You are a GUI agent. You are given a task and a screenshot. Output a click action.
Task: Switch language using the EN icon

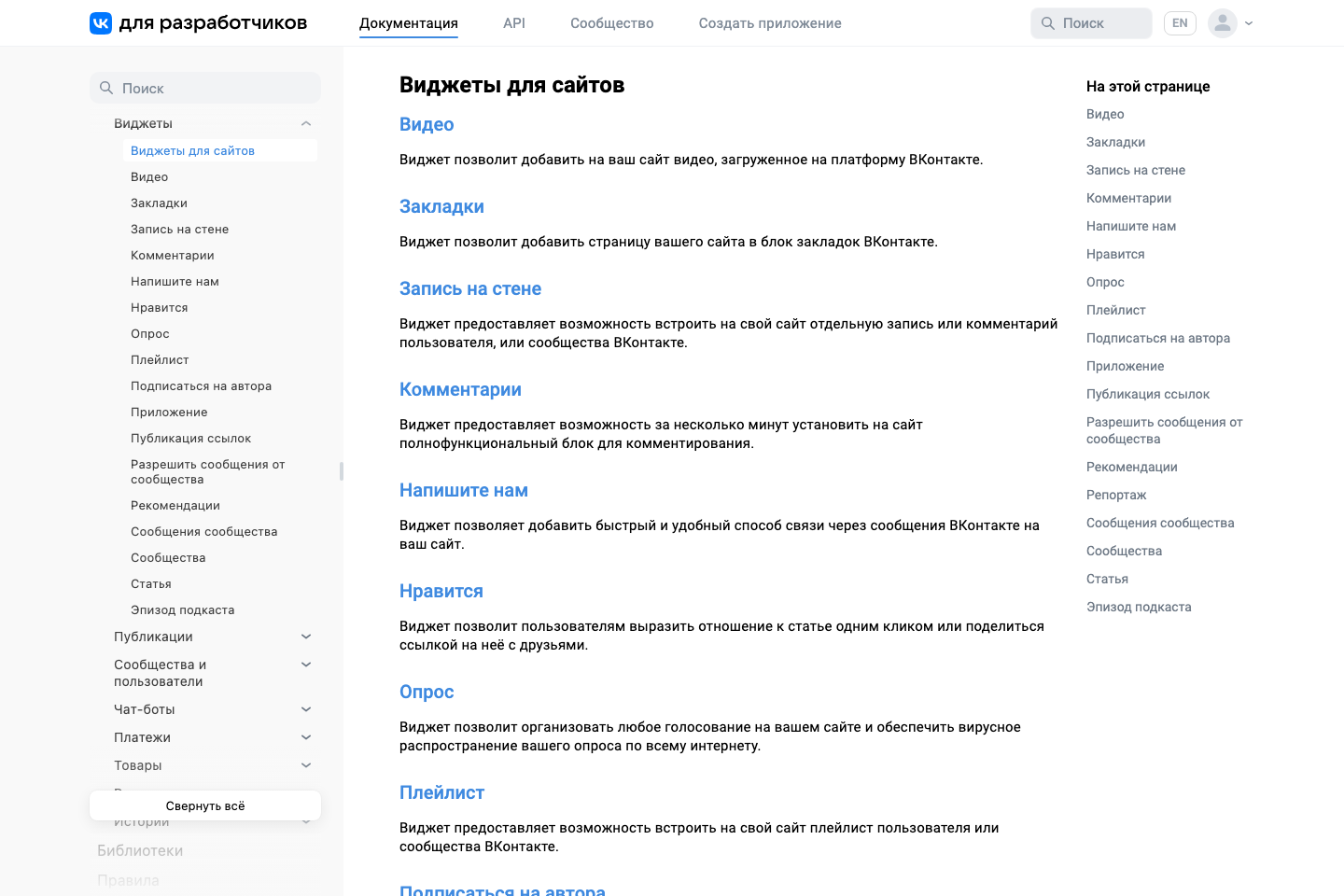1180,22
